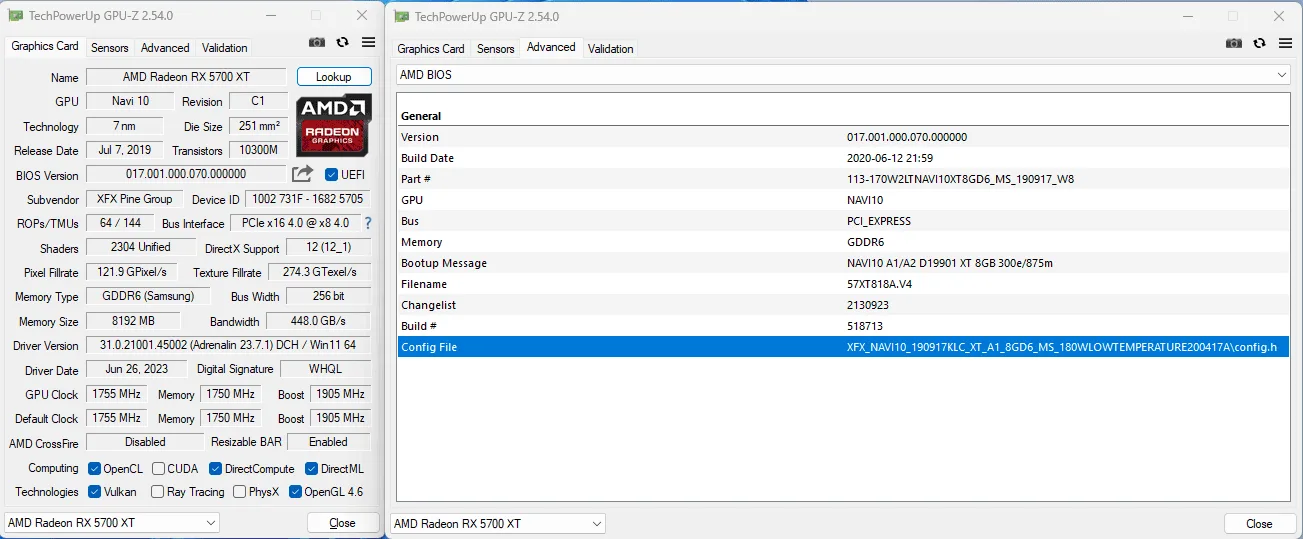Screen dimensions: 1303x539
Task: Switch to Sensors tab in right window
Action: [495, 49]
